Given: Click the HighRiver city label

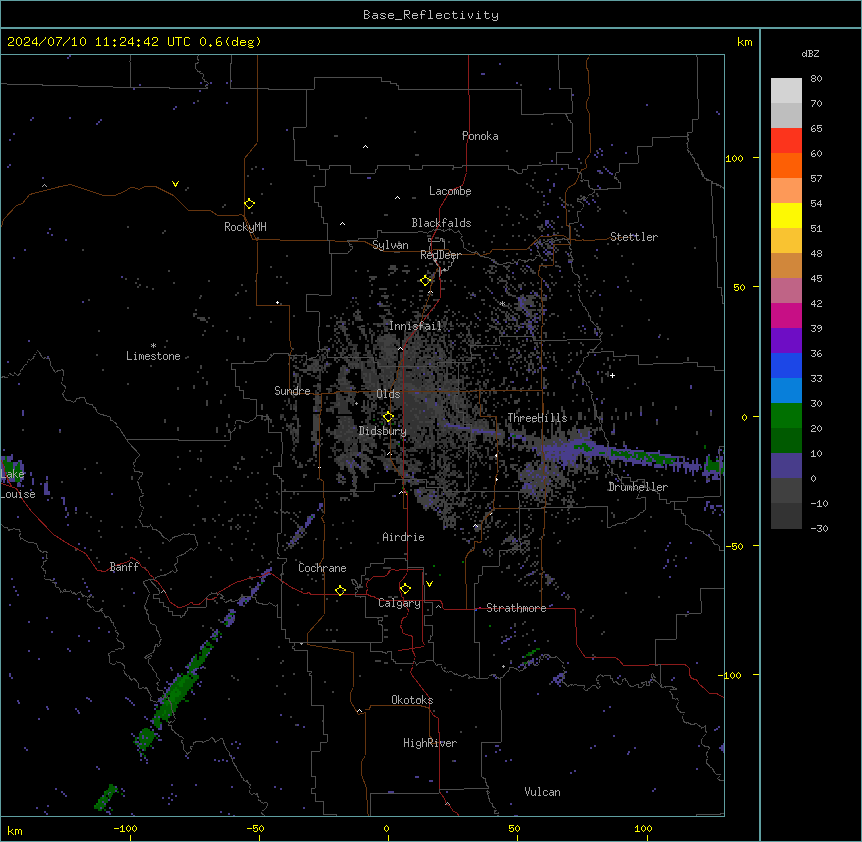Looking at the screenshot, I should [430, 743].
